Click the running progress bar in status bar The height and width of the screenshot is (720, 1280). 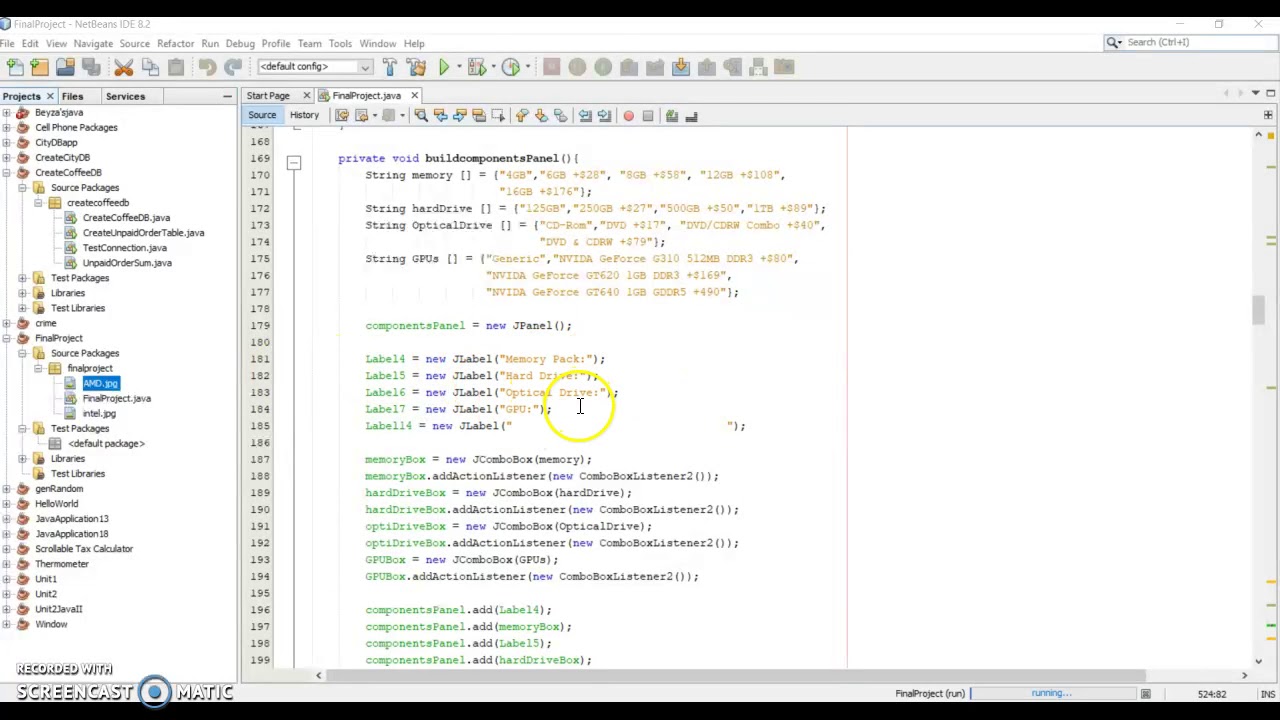tap(1051, 693)
